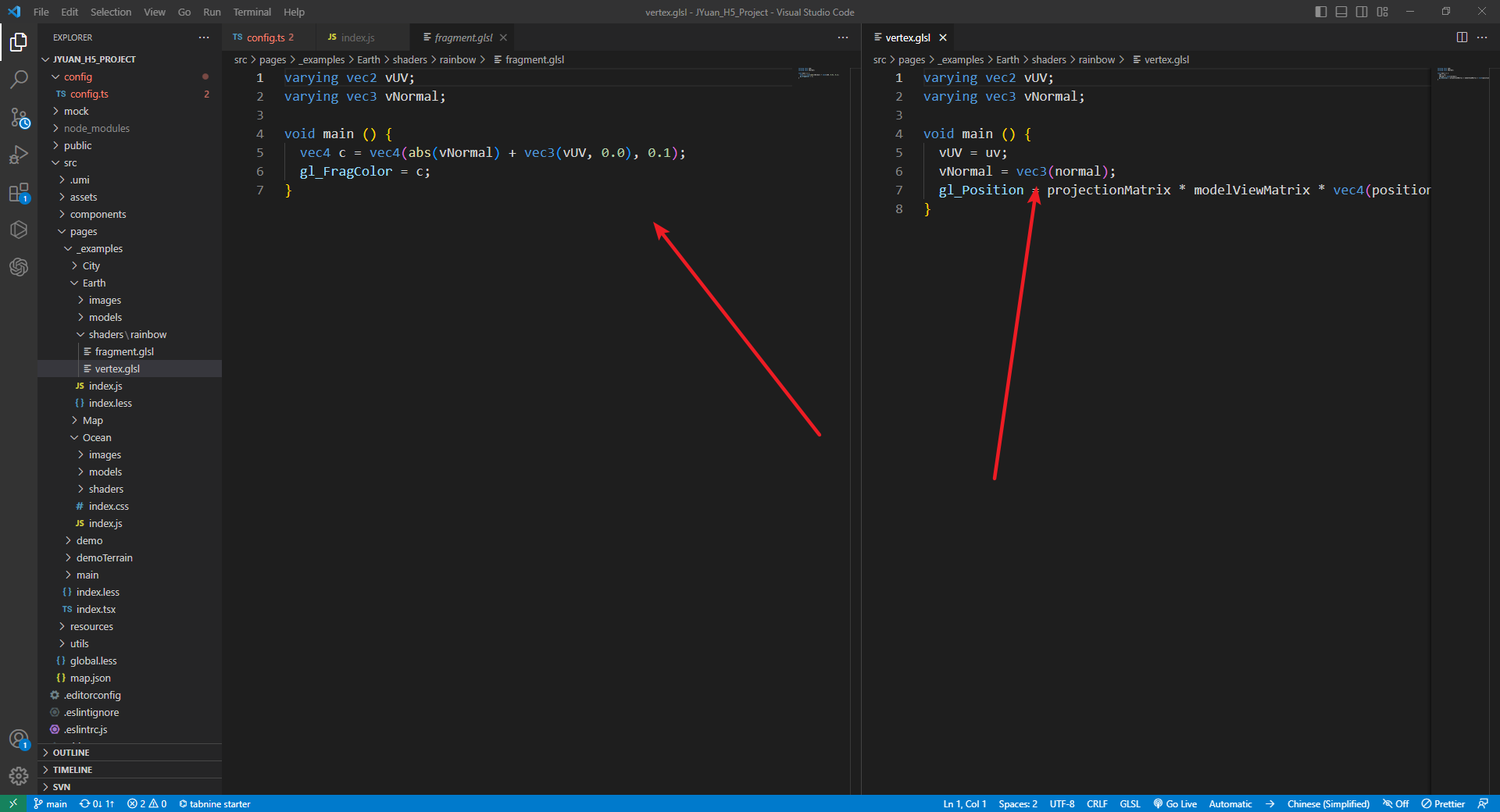Open the Search view in the activity bar
Image resolution: width=1500 pixels, height=812 pixels.
click(19, 80)
